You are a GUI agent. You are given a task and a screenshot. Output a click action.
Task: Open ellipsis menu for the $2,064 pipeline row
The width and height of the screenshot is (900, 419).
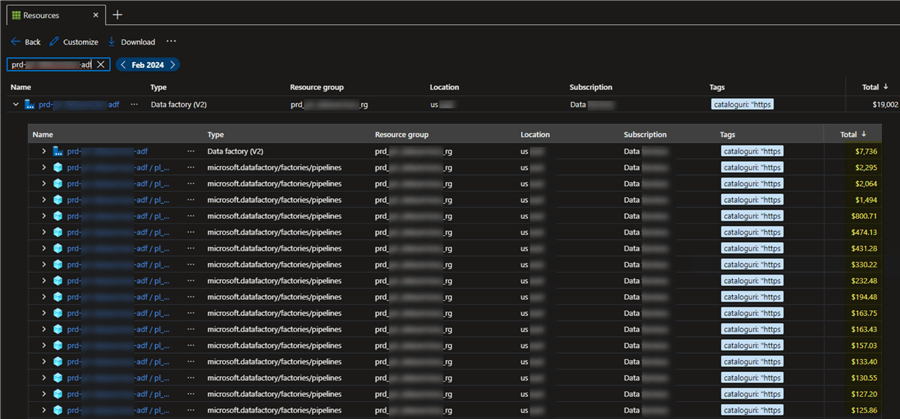pos(191,183)
